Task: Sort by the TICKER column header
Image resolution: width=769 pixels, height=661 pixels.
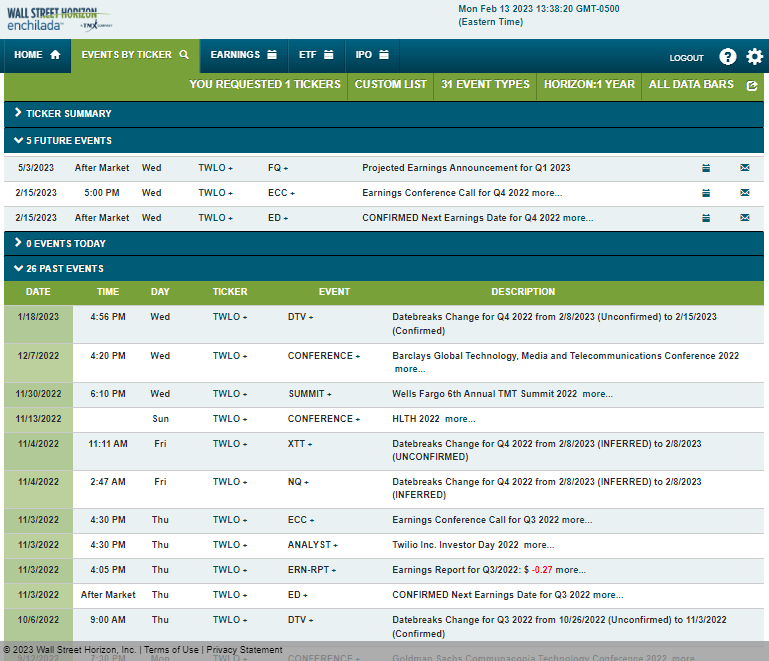Action: pos(230,292)
